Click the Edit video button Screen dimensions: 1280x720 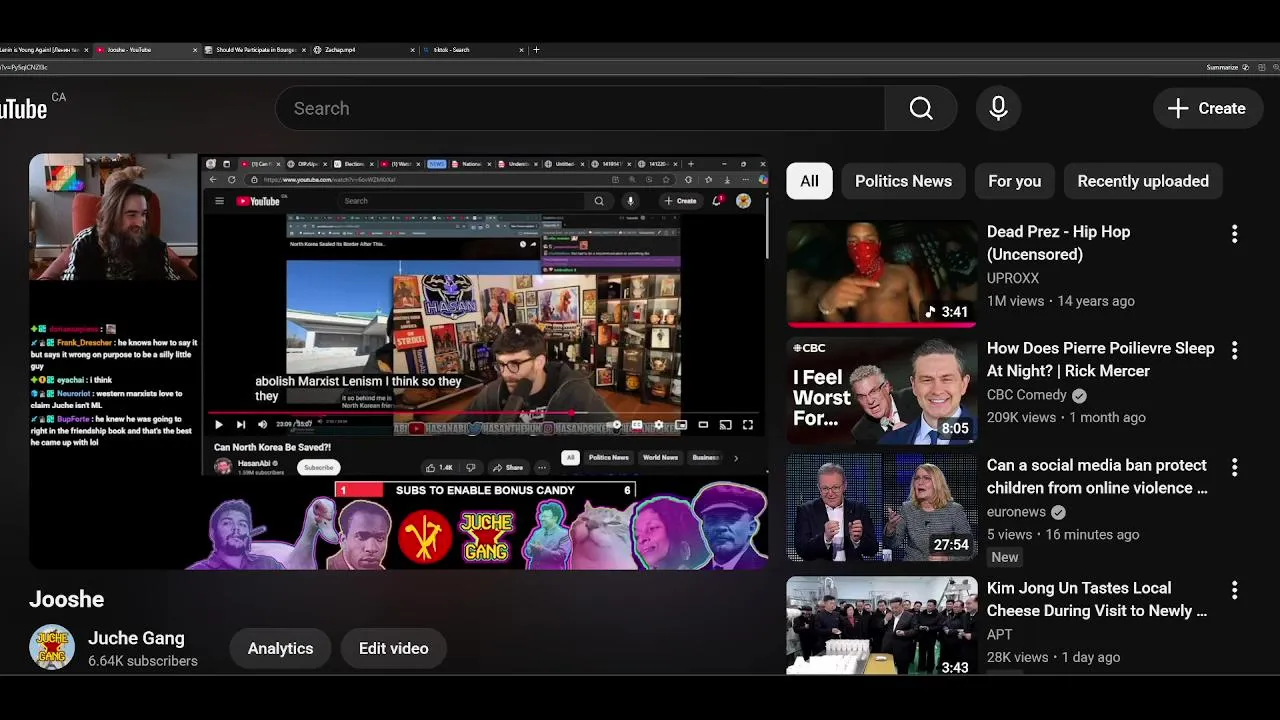[x=393, y=648]
